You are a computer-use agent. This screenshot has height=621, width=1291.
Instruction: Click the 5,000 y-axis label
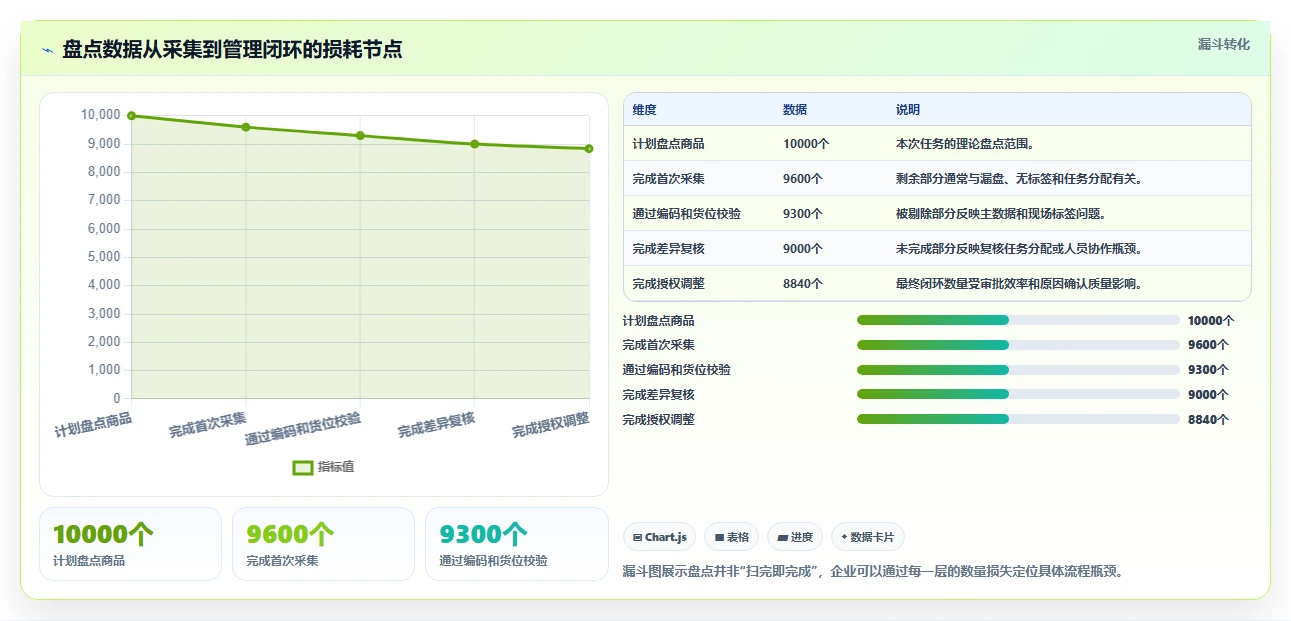(104, 257)
